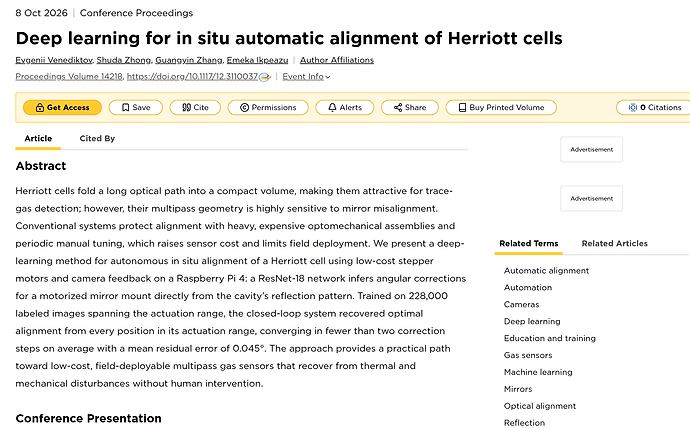
Task: Click the share icon on Share
Action: (x=398, y=107)
